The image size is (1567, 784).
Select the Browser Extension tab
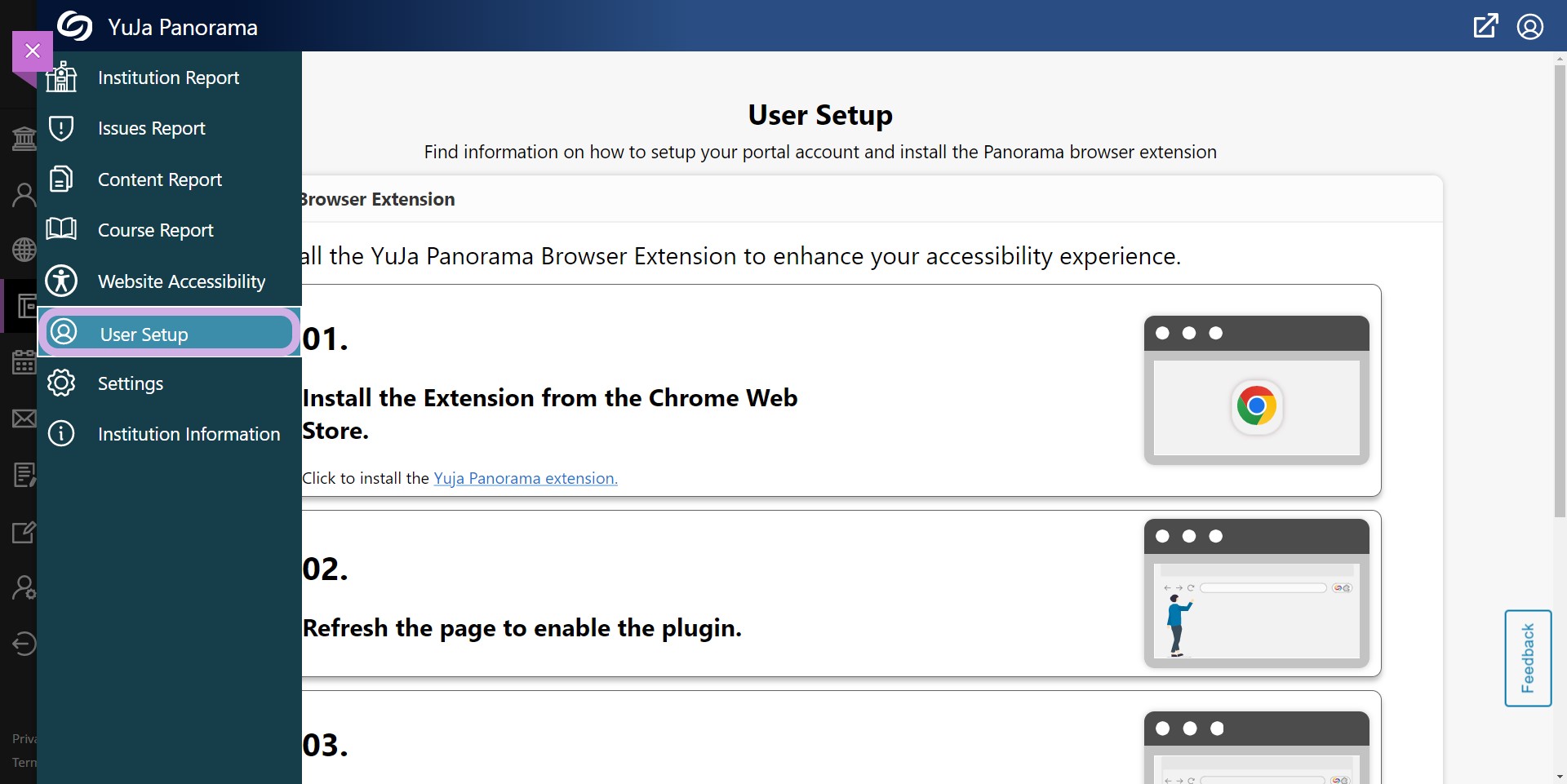[377, 199]
